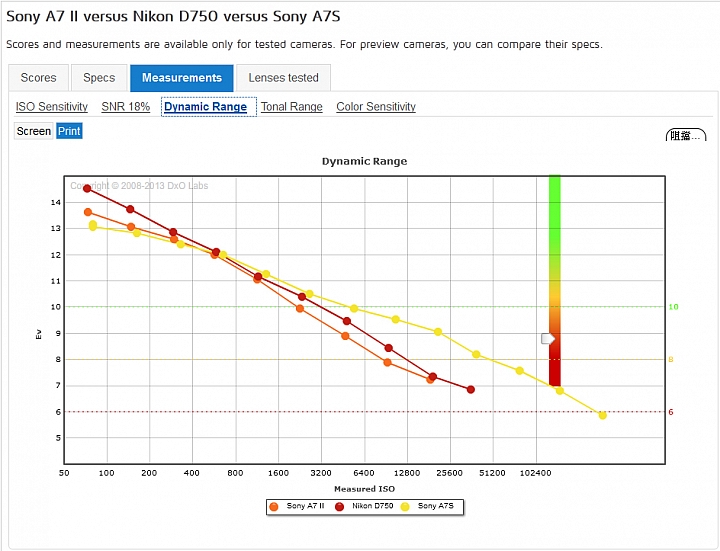The height and width of the screenshot is (551, 720).
Task: Click the Measured ISO axis label
Action: 364,489
